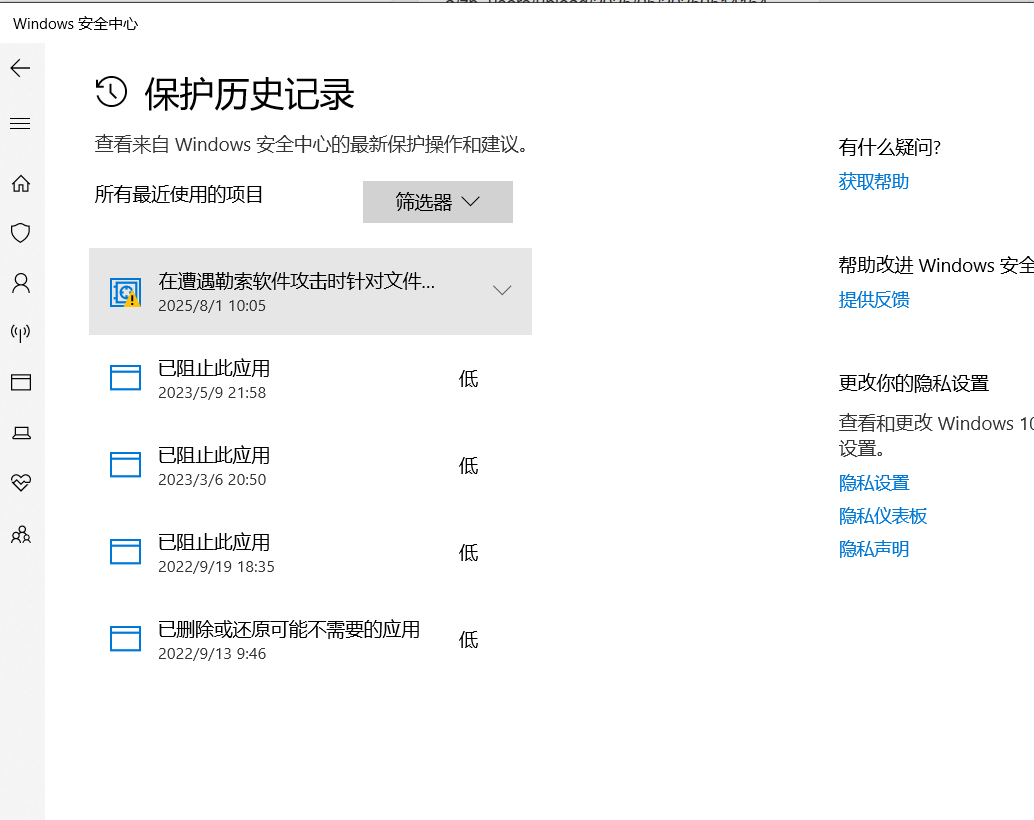Open the Home page icon in sidebar
The height and width of the screenshot is (820, 1034).
(x=21, y=183)
